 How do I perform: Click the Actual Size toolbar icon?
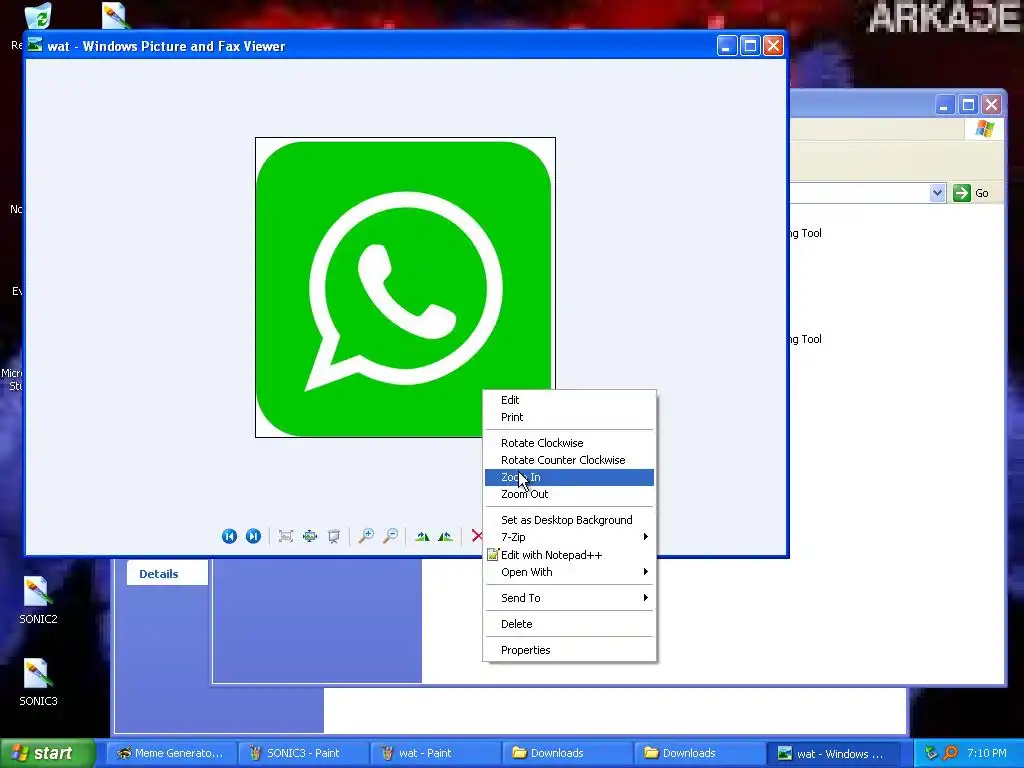point(310,536)
